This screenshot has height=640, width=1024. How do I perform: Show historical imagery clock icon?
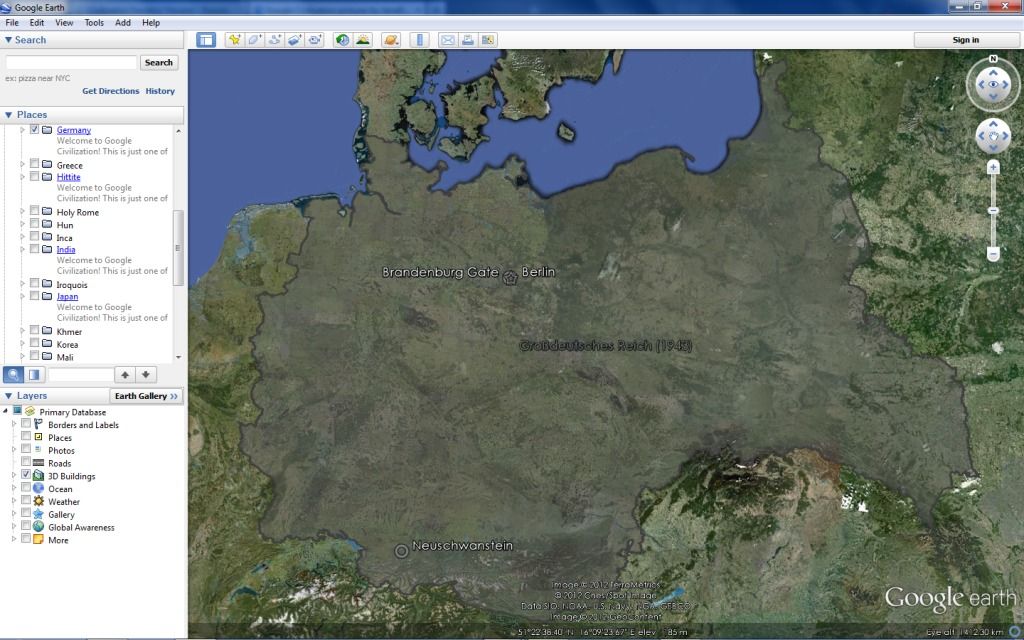pos(342,40)
